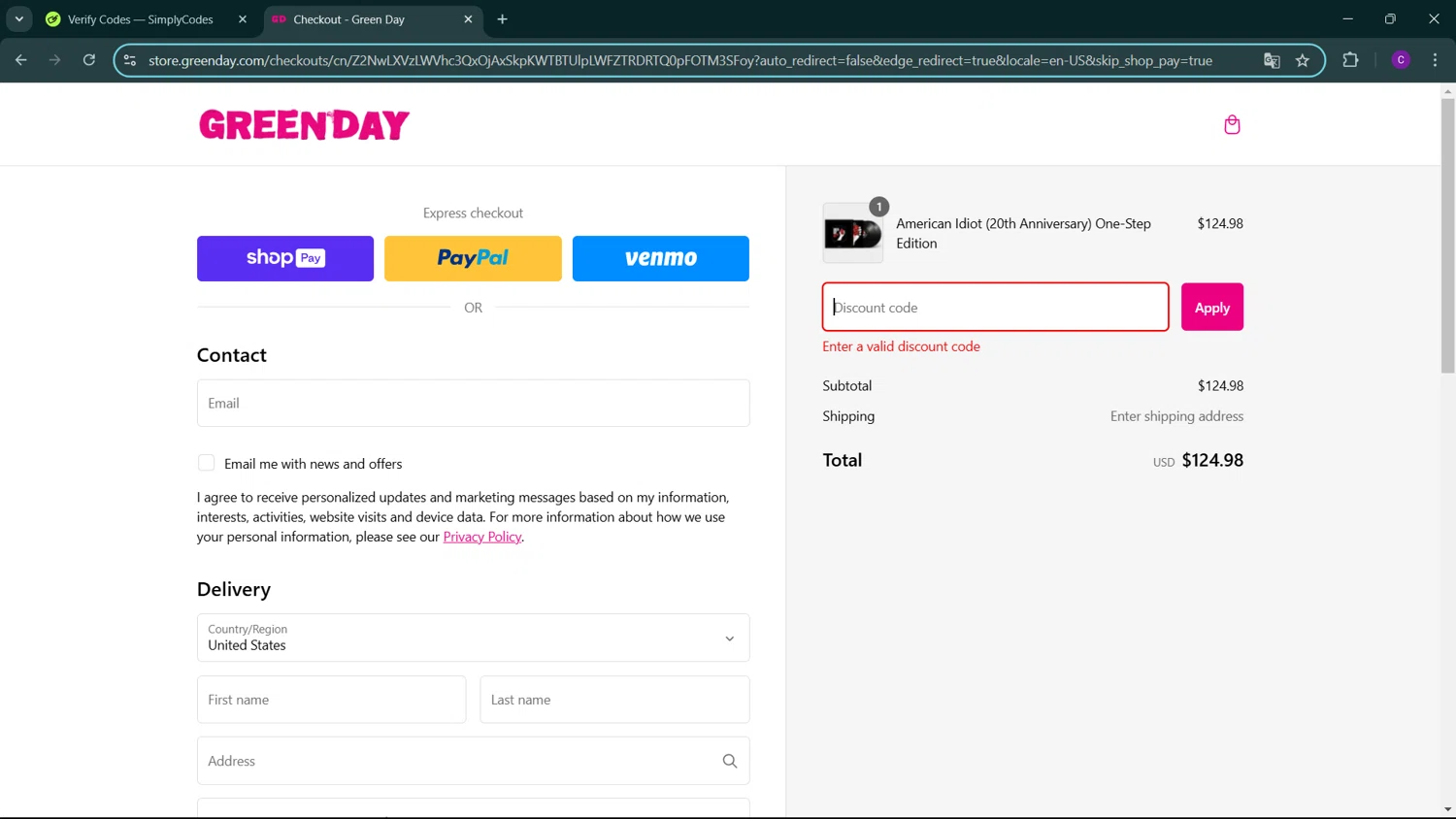Screen dimensions: 1456x819
Task: Open site information icon in address bar
Action: (x=130, y=60)
